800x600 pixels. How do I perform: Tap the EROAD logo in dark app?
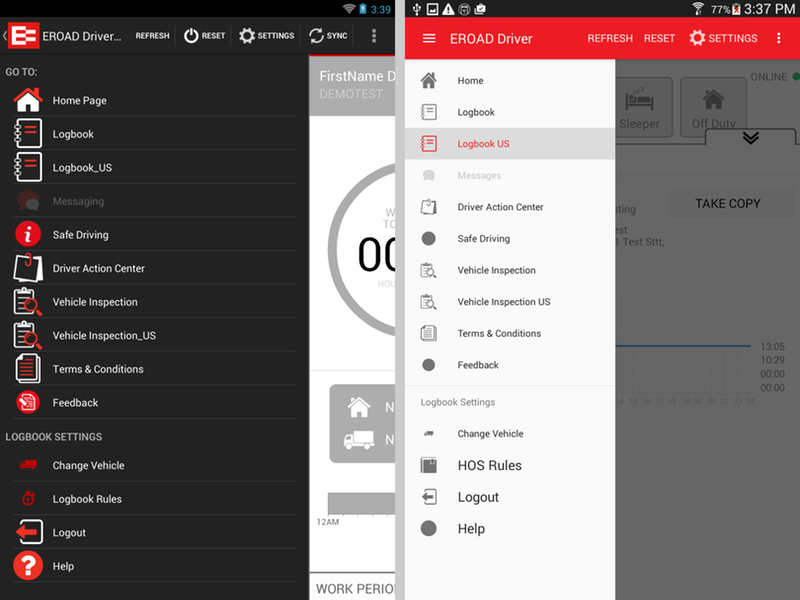pyautogui.click(x=23, y=36)
